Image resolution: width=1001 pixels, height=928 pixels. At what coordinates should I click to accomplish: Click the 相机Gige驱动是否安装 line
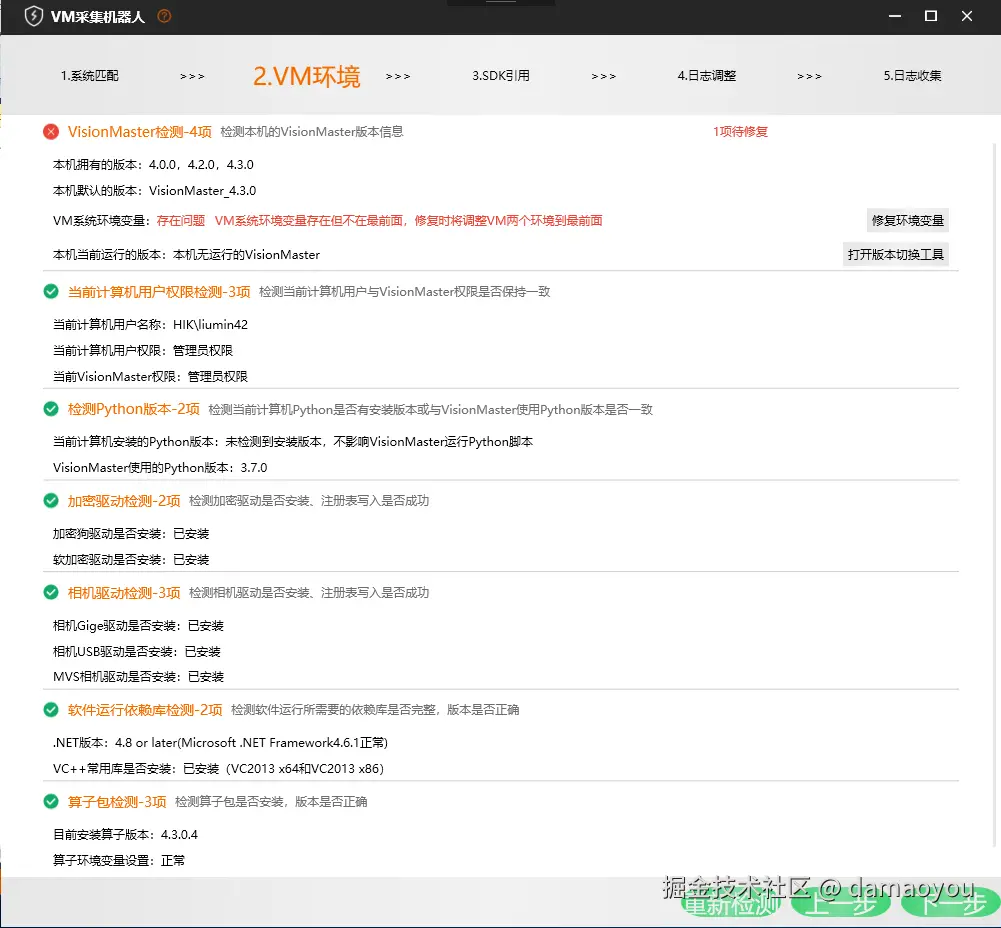pos(139,625)
